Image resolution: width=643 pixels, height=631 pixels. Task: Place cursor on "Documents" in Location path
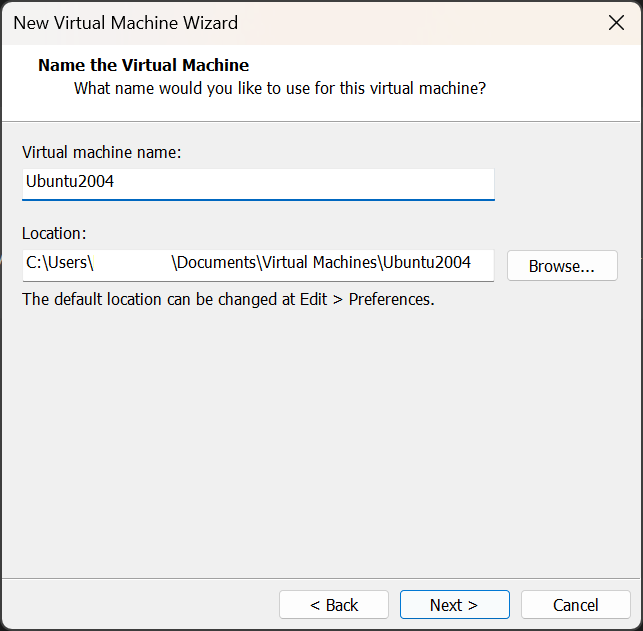pos(217,264)
